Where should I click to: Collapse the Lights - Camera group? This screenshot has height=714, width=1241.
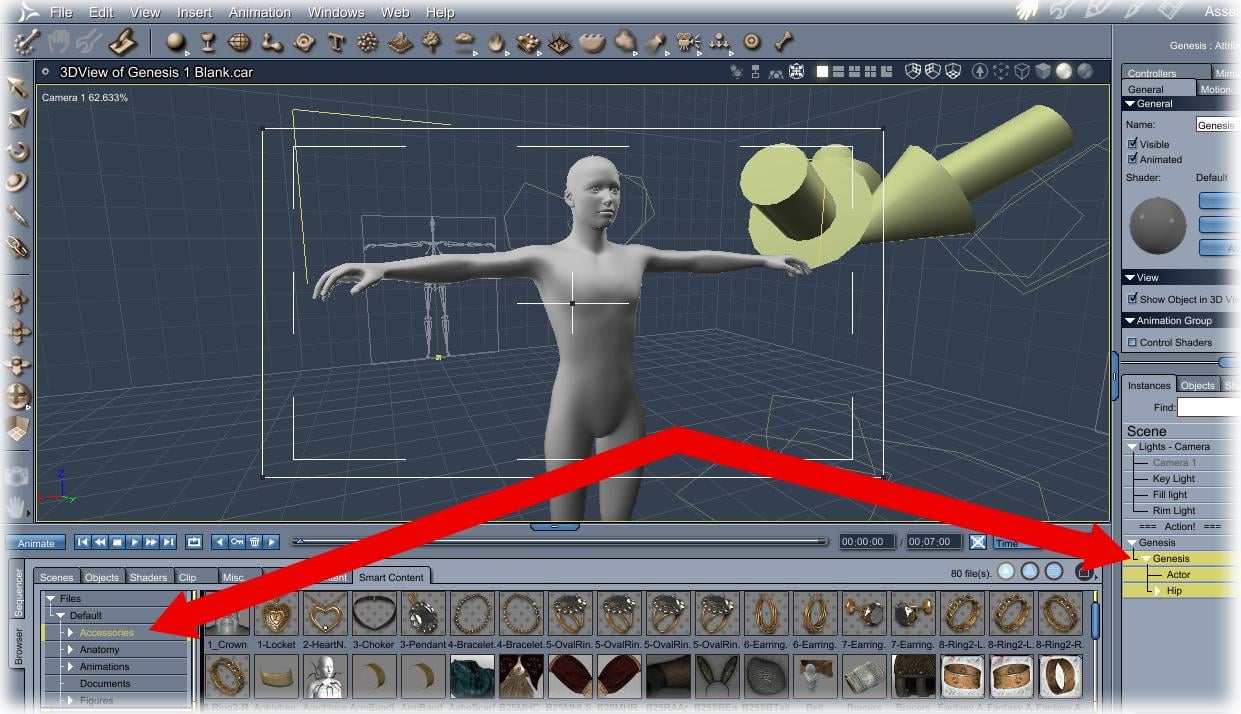click(1132, 447)
